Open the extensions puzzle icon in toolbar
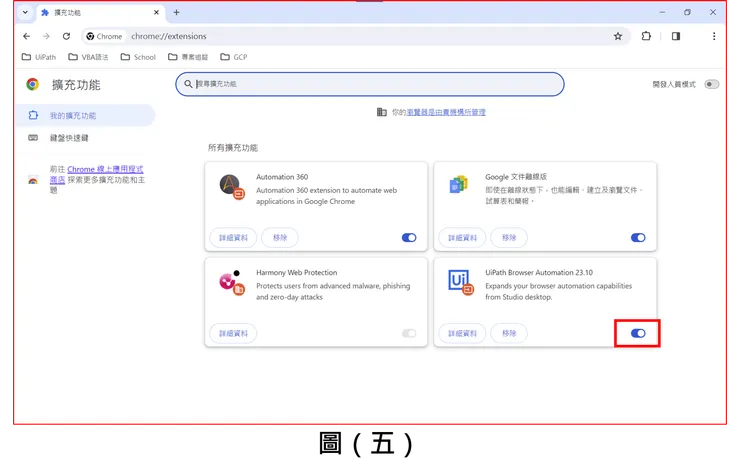Image resolution: width=740 pixels, height=475 pixels. [646, 36]
